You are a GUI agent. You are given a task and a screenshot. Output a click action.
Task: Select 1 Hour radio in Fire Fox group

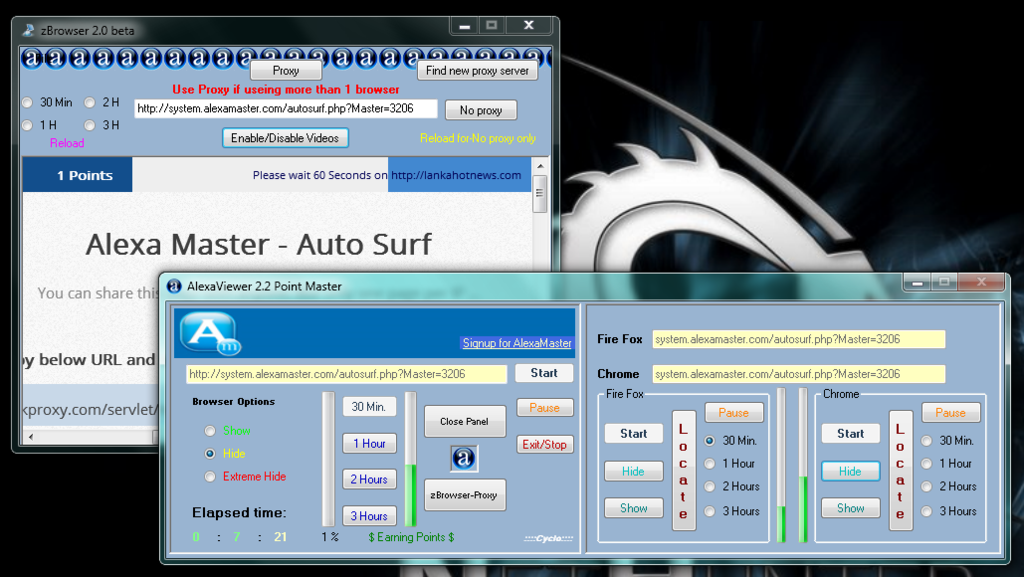click(x=710, y=463)
